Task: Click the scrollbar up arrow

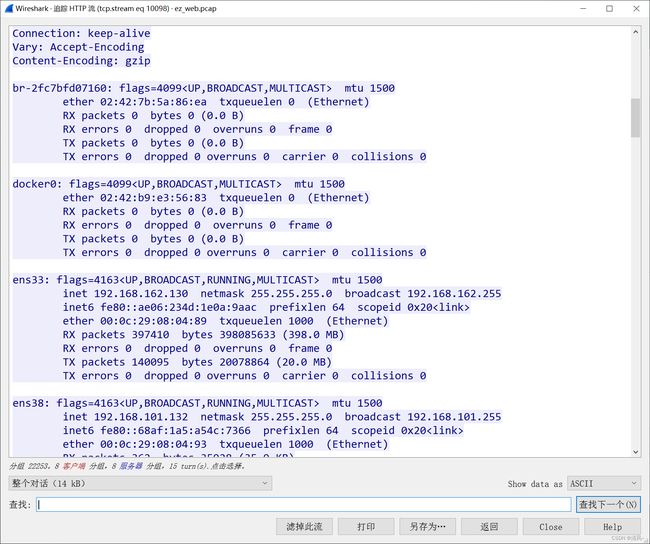Action: coord(635,32)
